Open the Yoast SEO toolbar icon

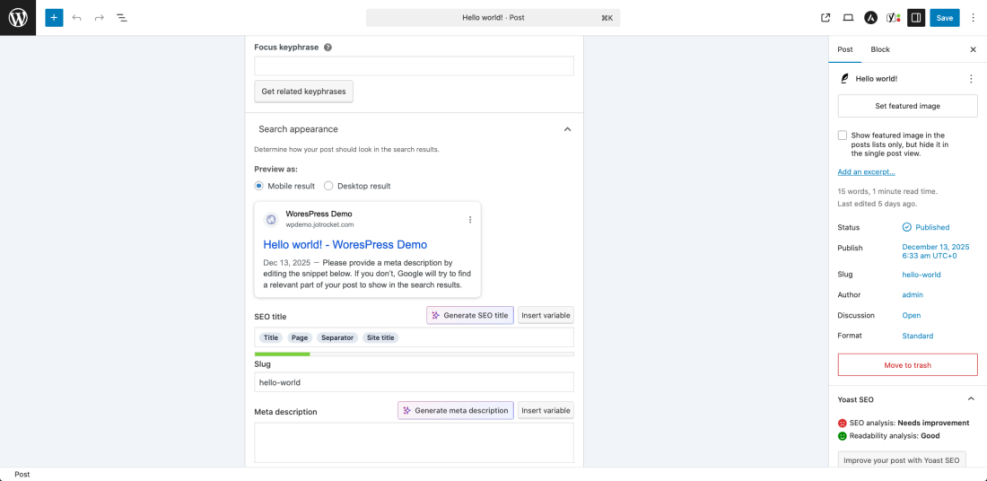click(x=893, y=18)
